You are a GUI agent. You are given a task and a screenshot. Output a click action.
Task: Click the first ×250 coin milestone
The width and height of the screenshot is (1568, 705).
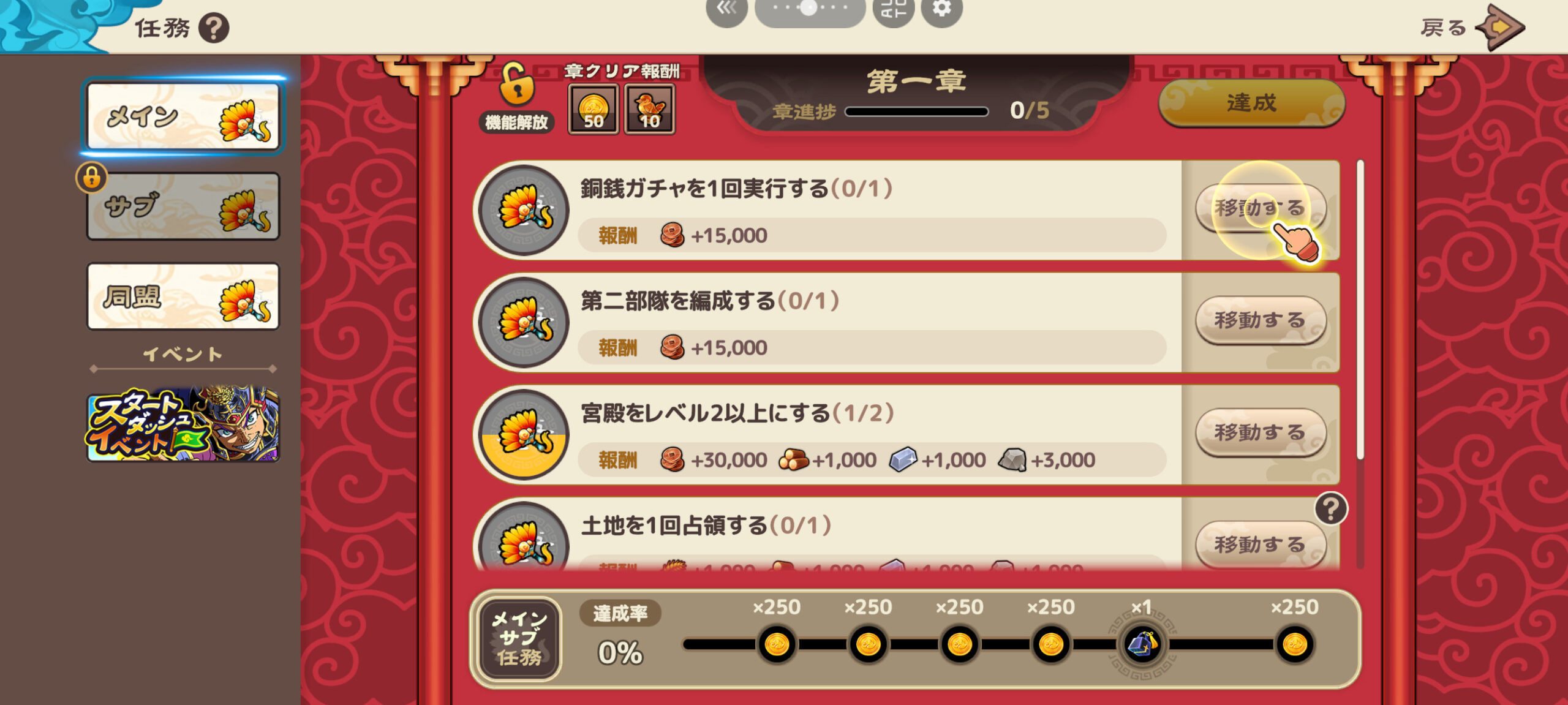tap(777, 644)
